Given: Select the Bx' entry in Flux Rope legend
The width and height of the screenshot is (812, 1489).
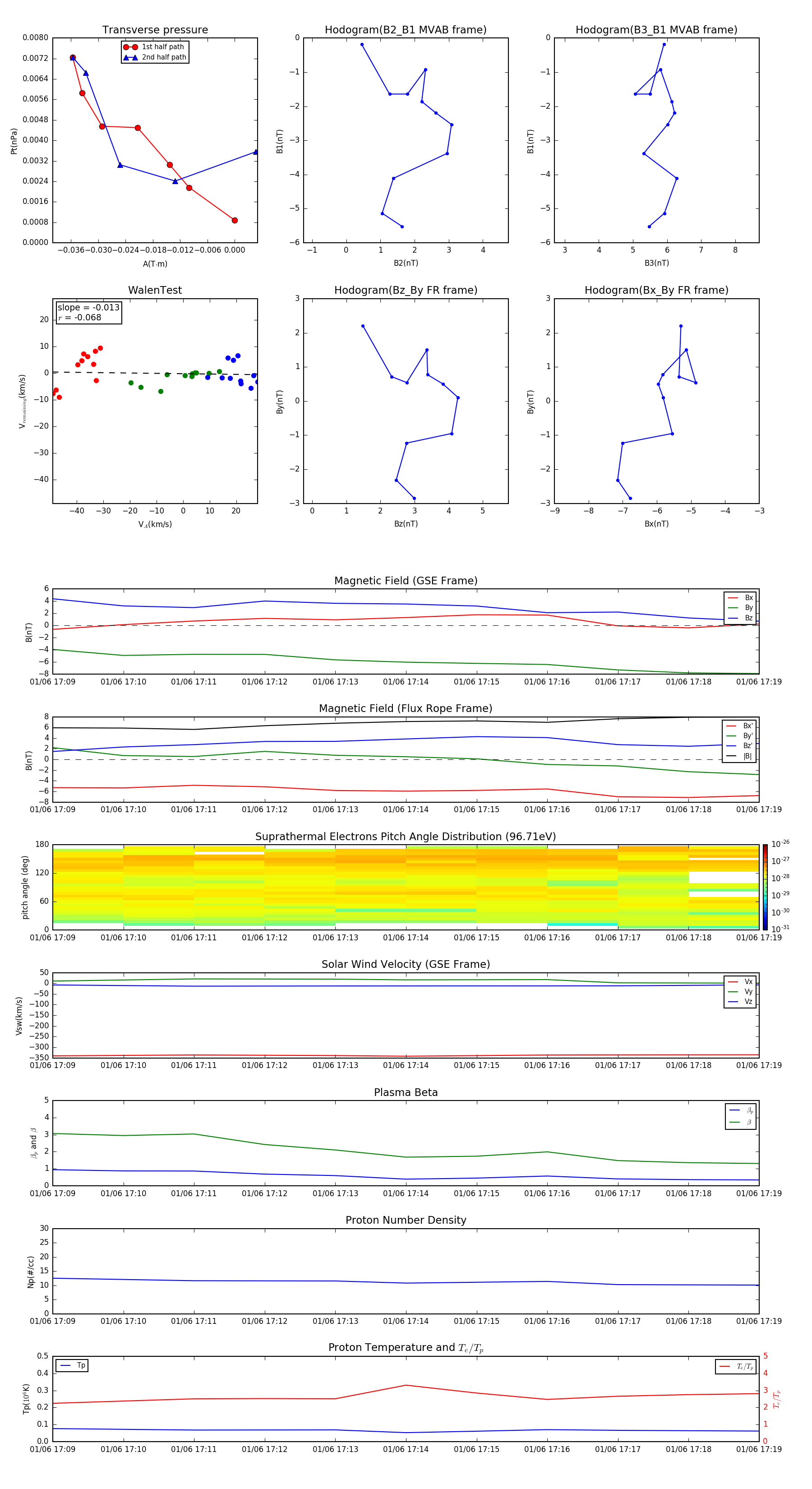Looking at the screenshot, I should coord(739,726).
